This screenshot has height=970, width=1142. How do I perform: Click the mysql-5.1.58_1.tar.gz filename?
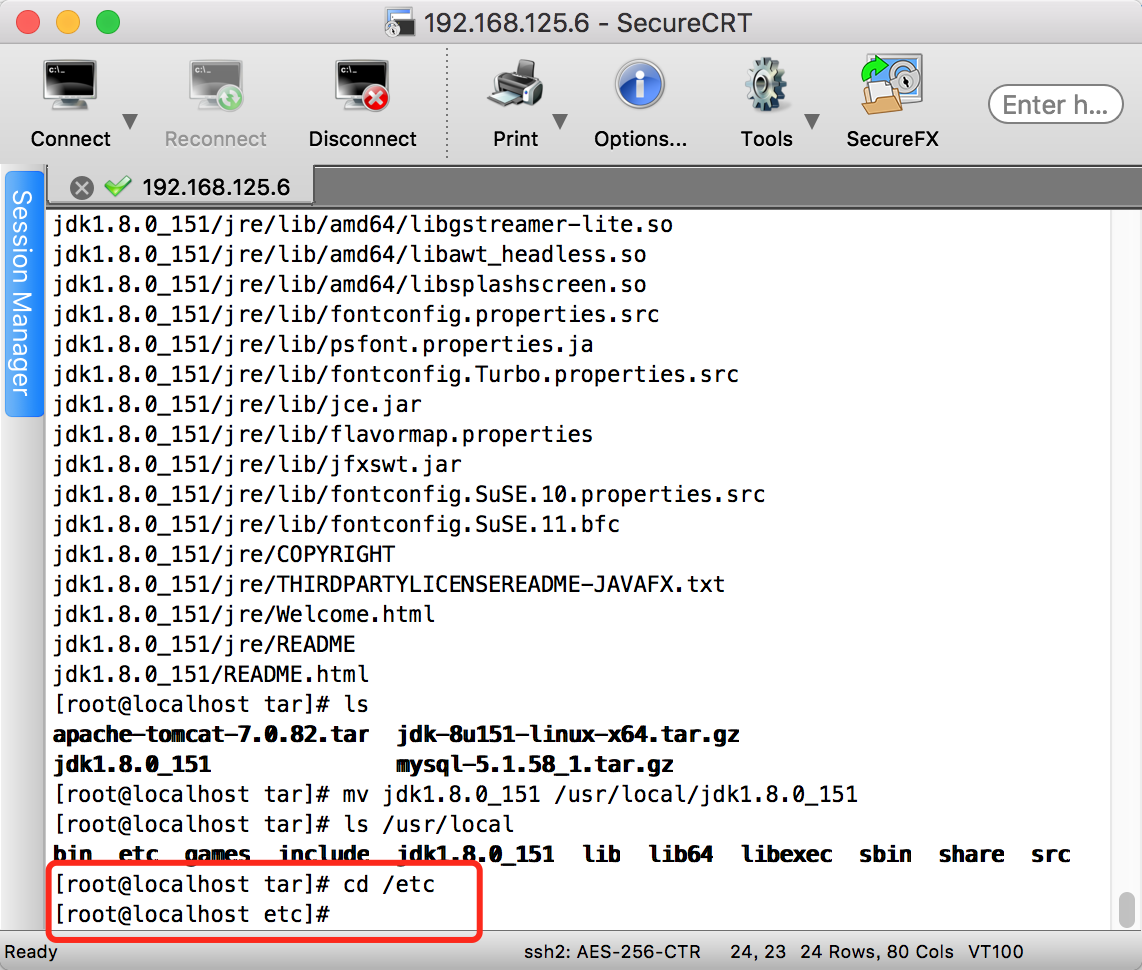click(x=535, y=765)
